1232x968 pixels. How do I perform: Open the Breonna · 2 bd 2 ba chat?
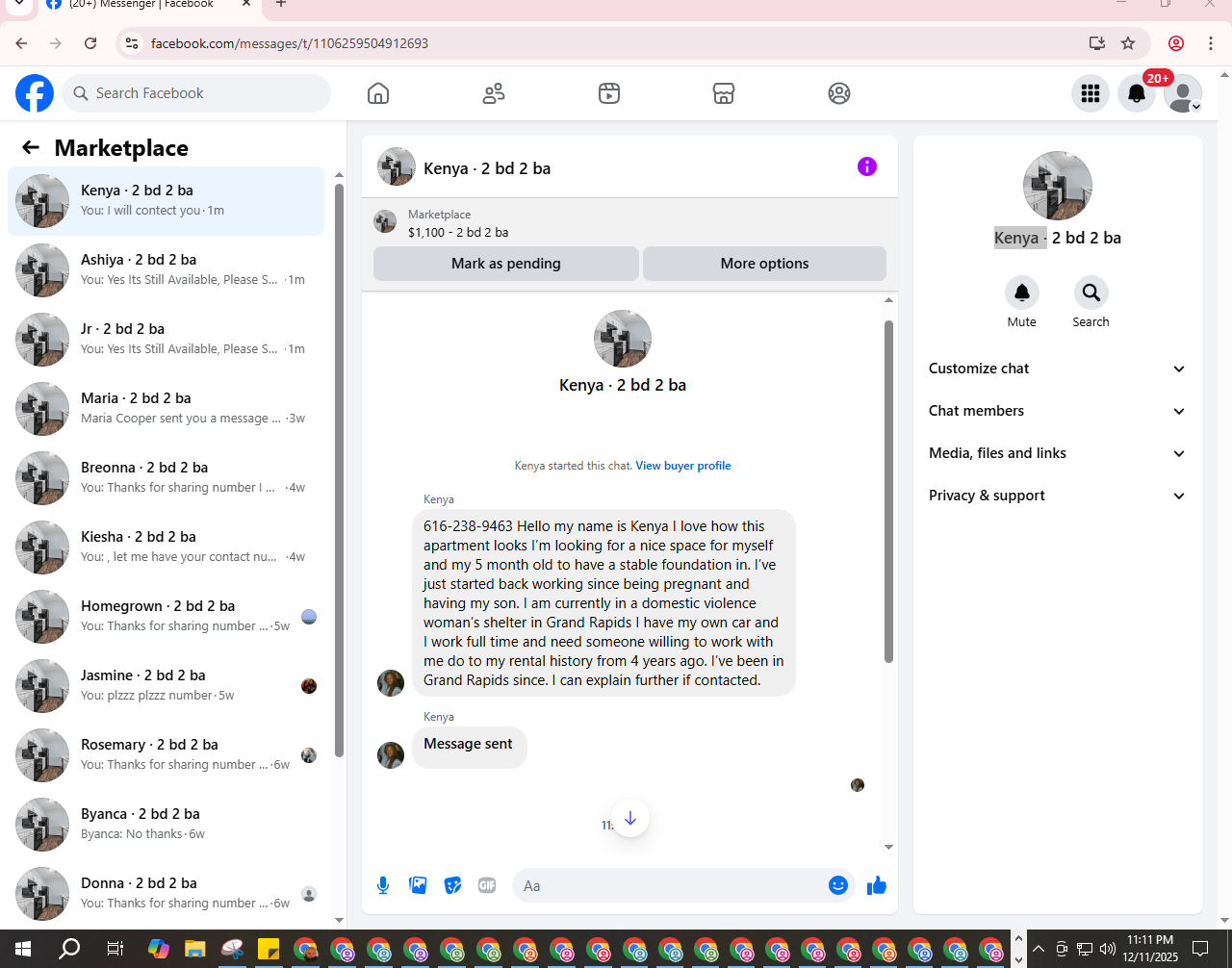tap(167, 478)
